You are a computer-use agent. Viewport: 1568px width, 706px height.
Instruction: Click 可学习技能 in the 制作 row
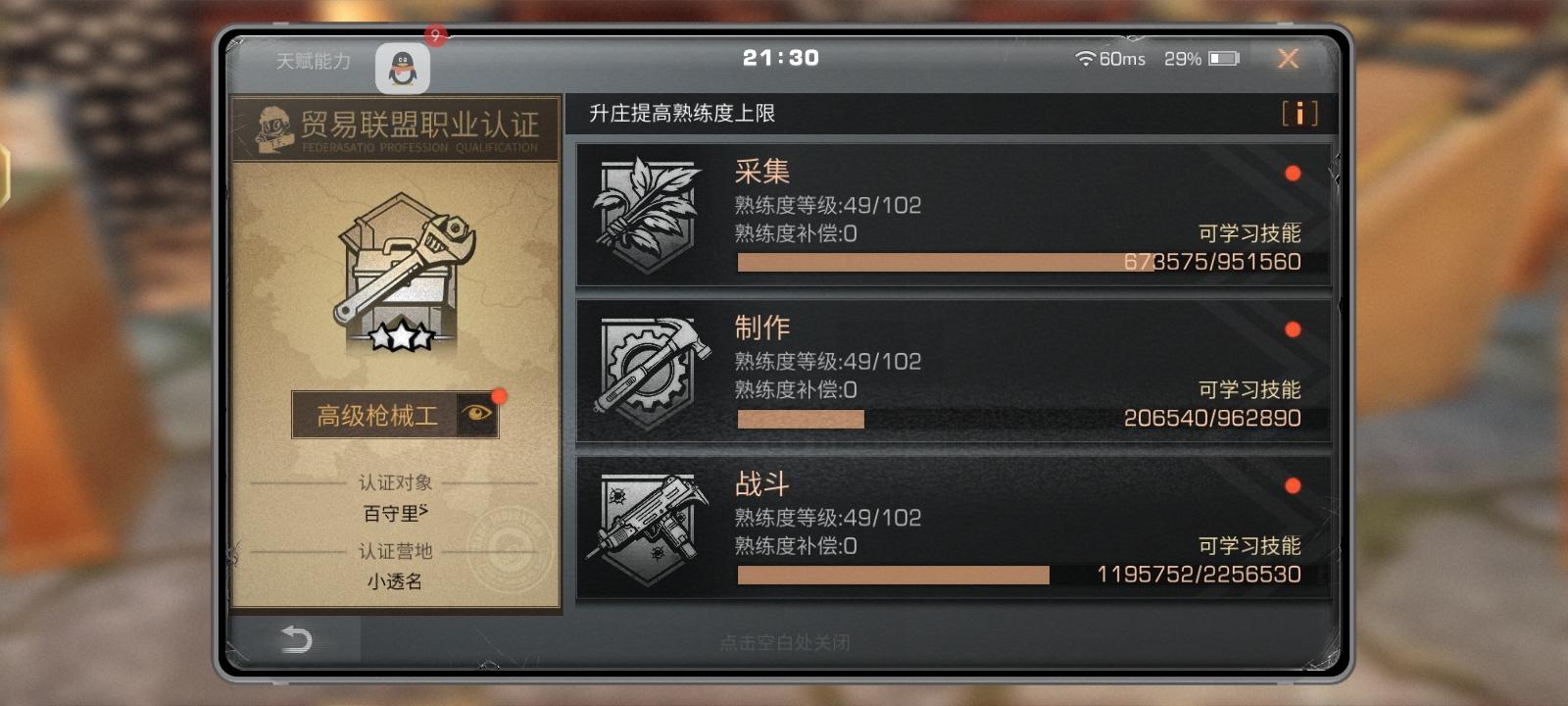point(1249,389)
